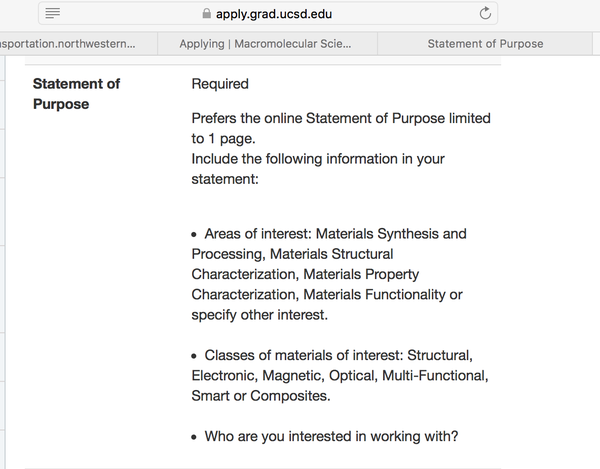
Task: Click the Prefers the online Statement paragraph
Action: tap(341, 128)
